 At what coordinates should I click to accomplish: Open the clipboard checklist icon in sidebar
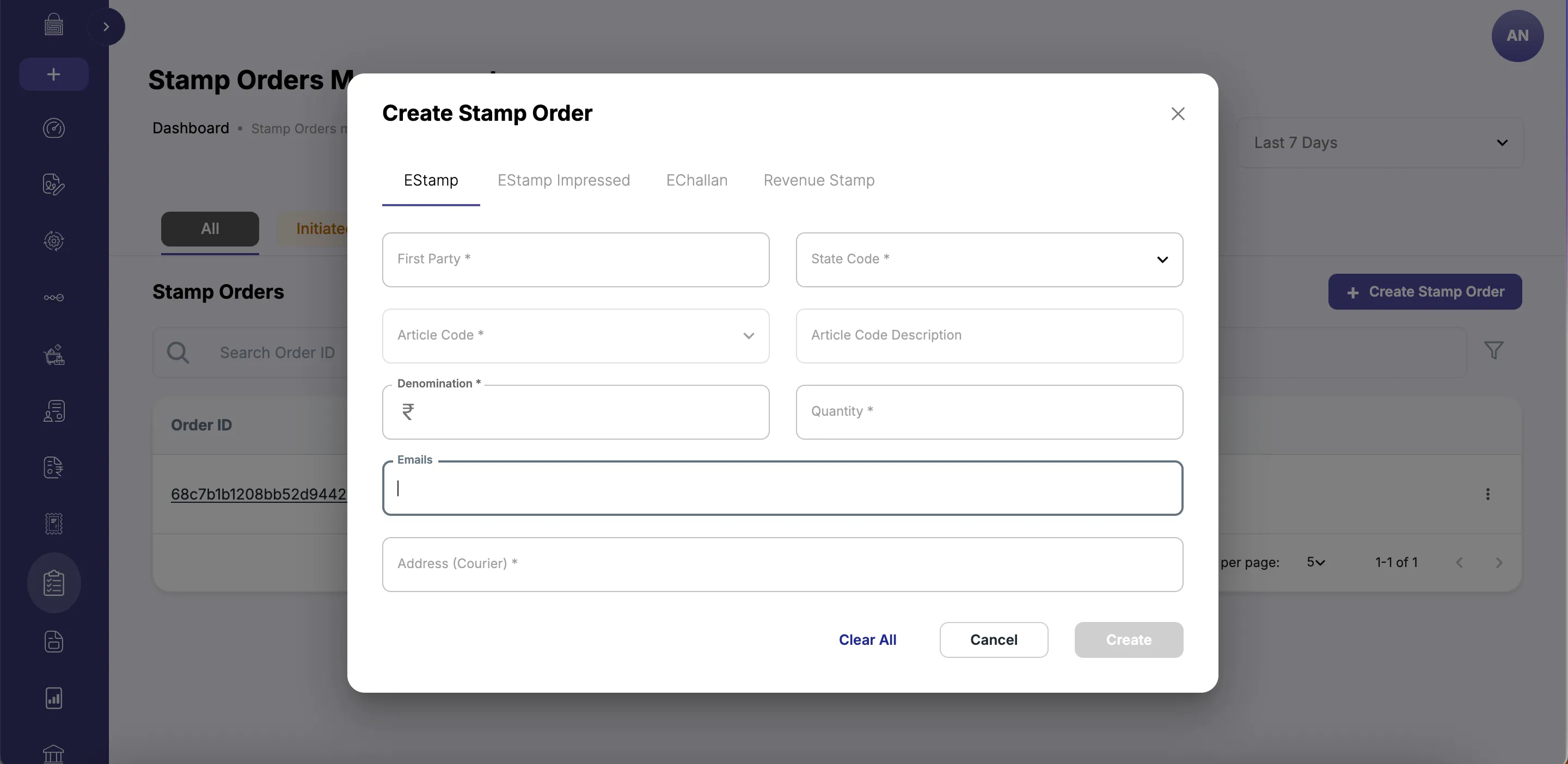(53, 583)
